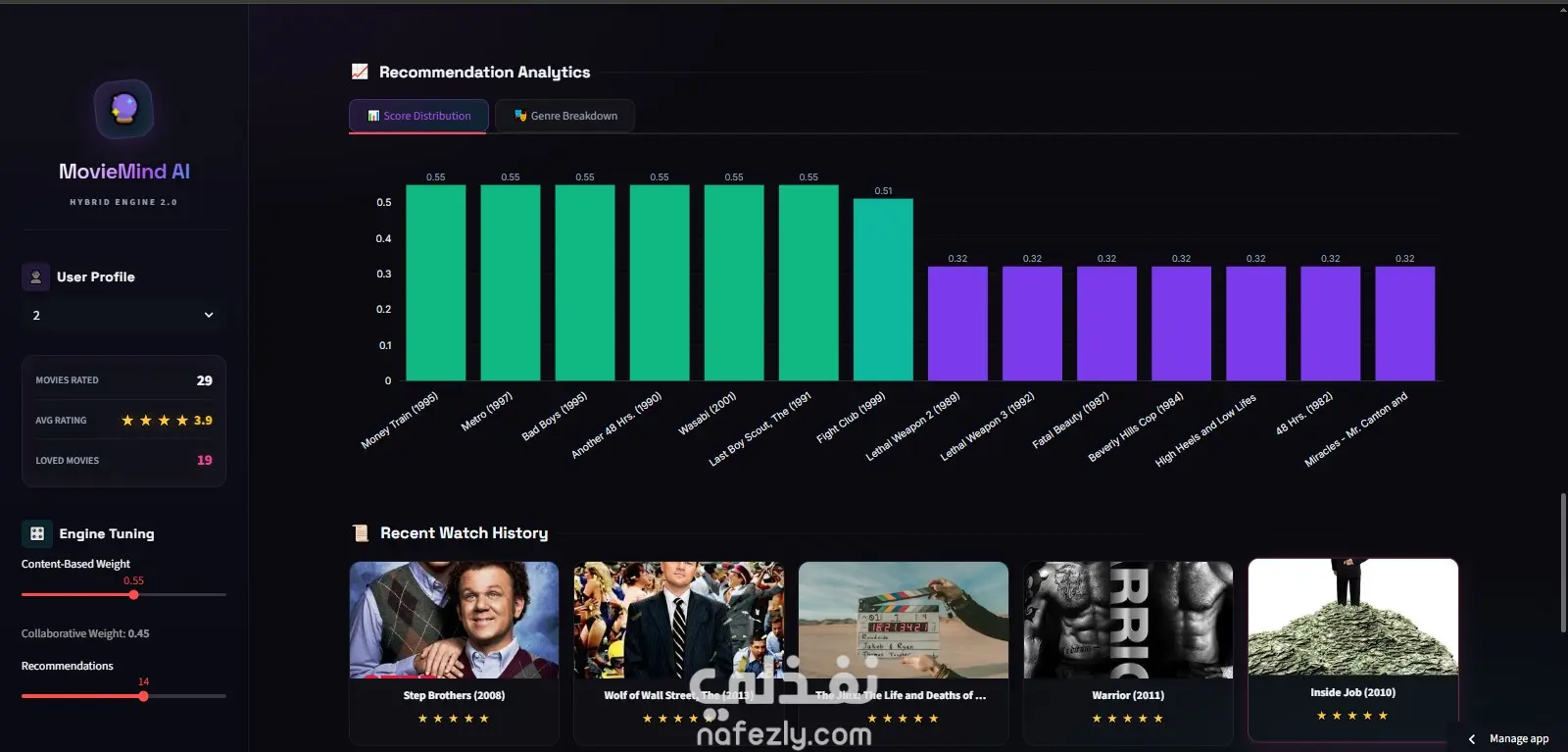The height and width of the screenshot is (752, 1568).
Task: Expand the user selector chevron arrow
Action: [209, 315]
